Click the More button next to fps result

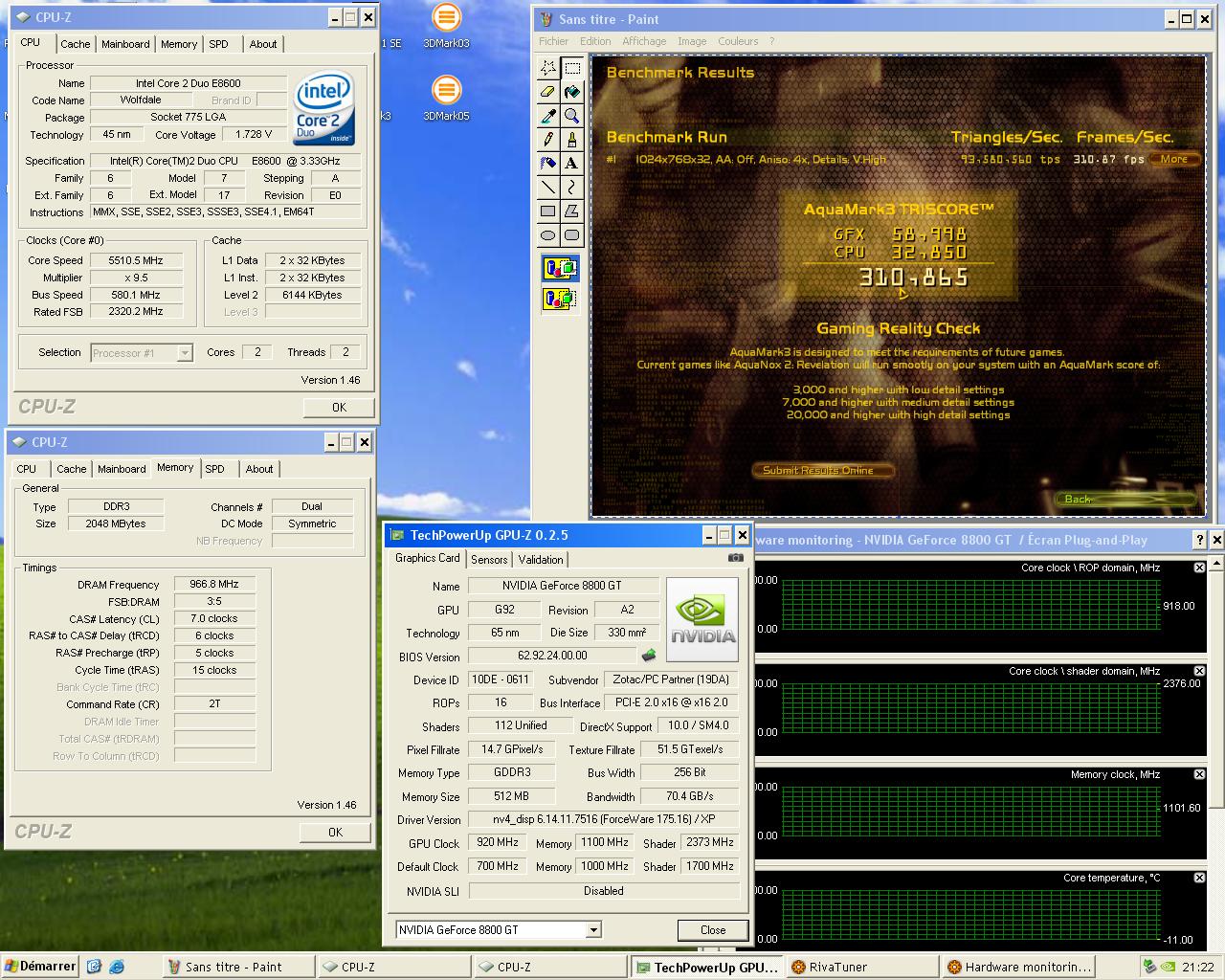pyautogui.click(x=1174, y=159)
